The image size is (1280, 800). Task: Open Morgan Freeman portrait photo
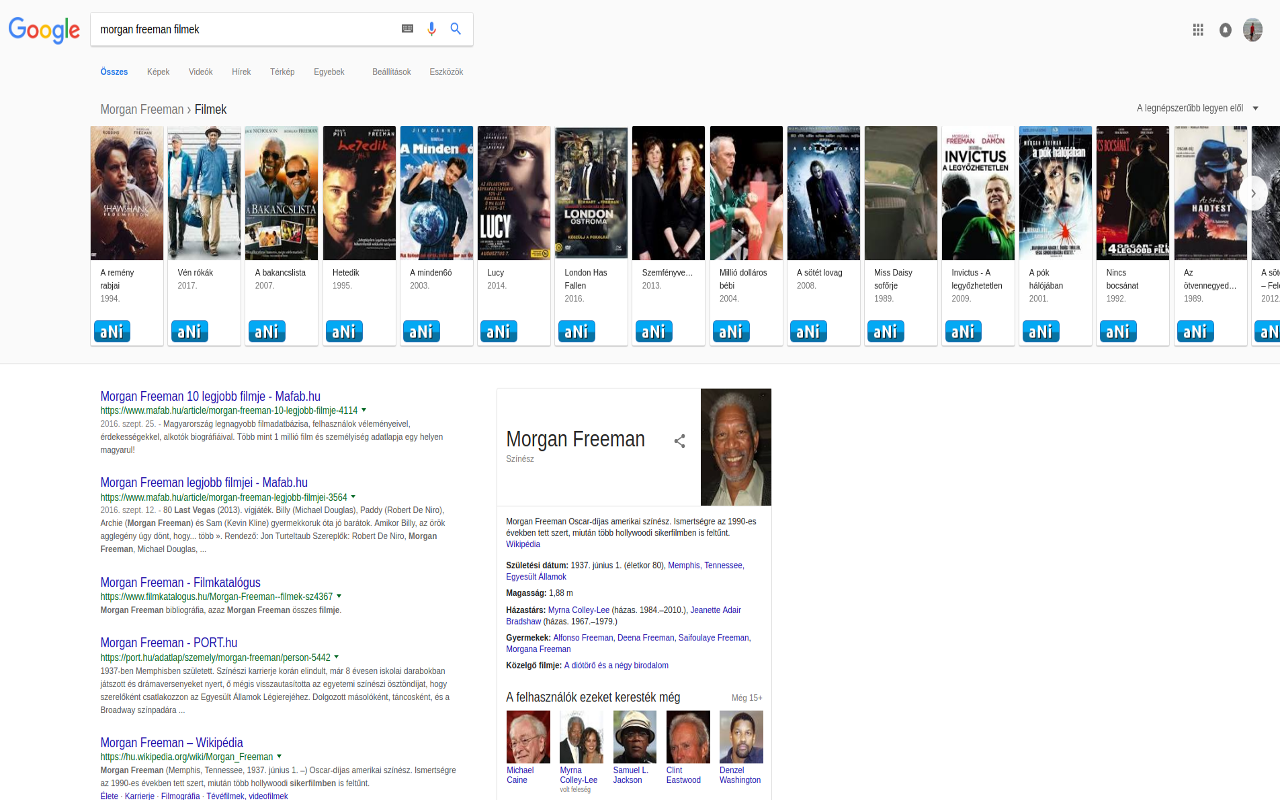pos(736,447)
